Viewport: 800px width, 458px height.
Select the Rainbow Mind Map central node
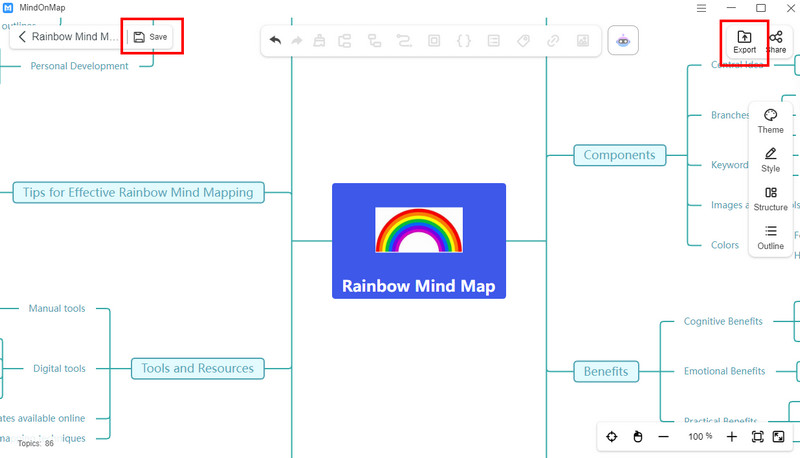tap(418, 241)
